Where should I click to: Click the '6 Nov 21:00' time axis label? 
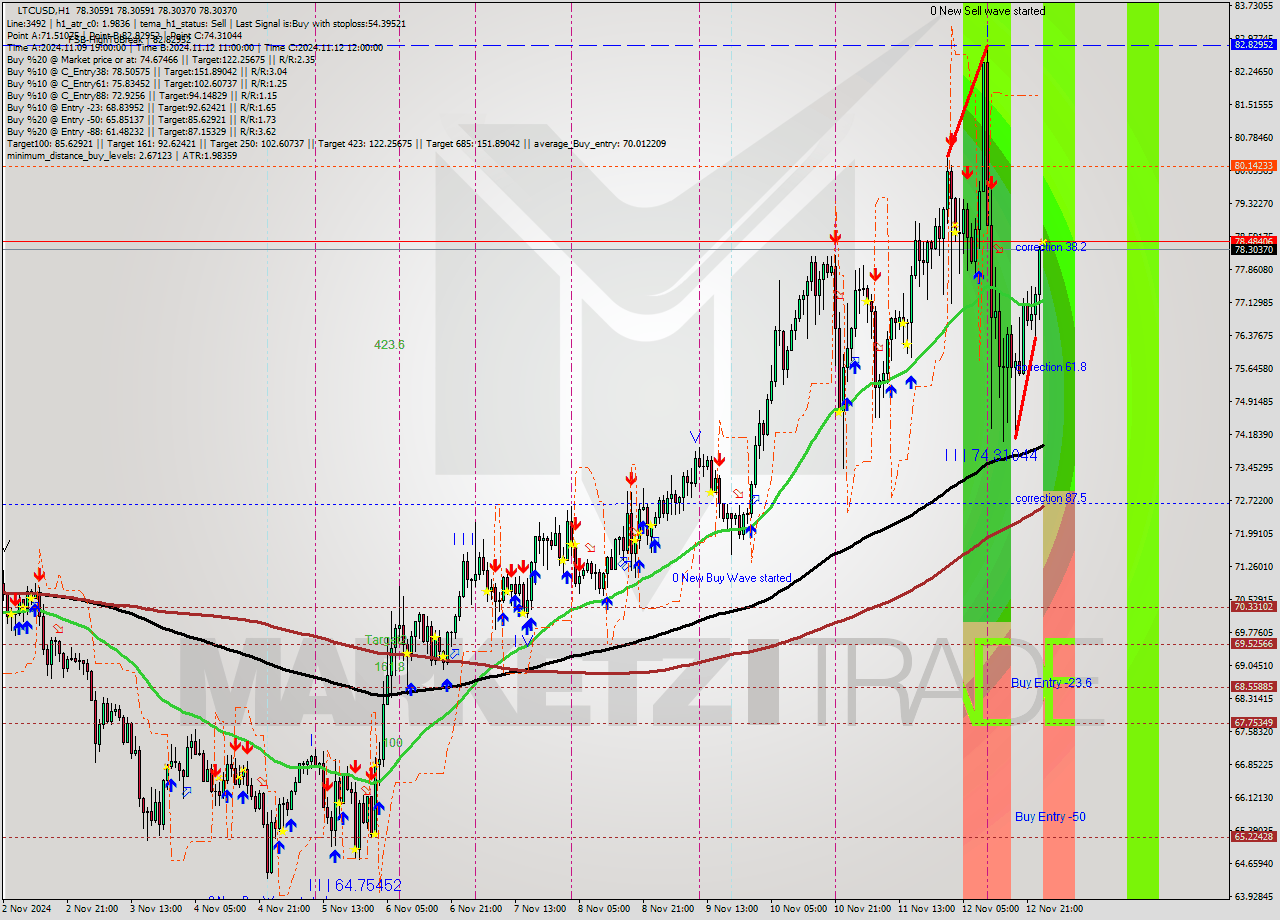pyautogui.click(x=477, y=909)
